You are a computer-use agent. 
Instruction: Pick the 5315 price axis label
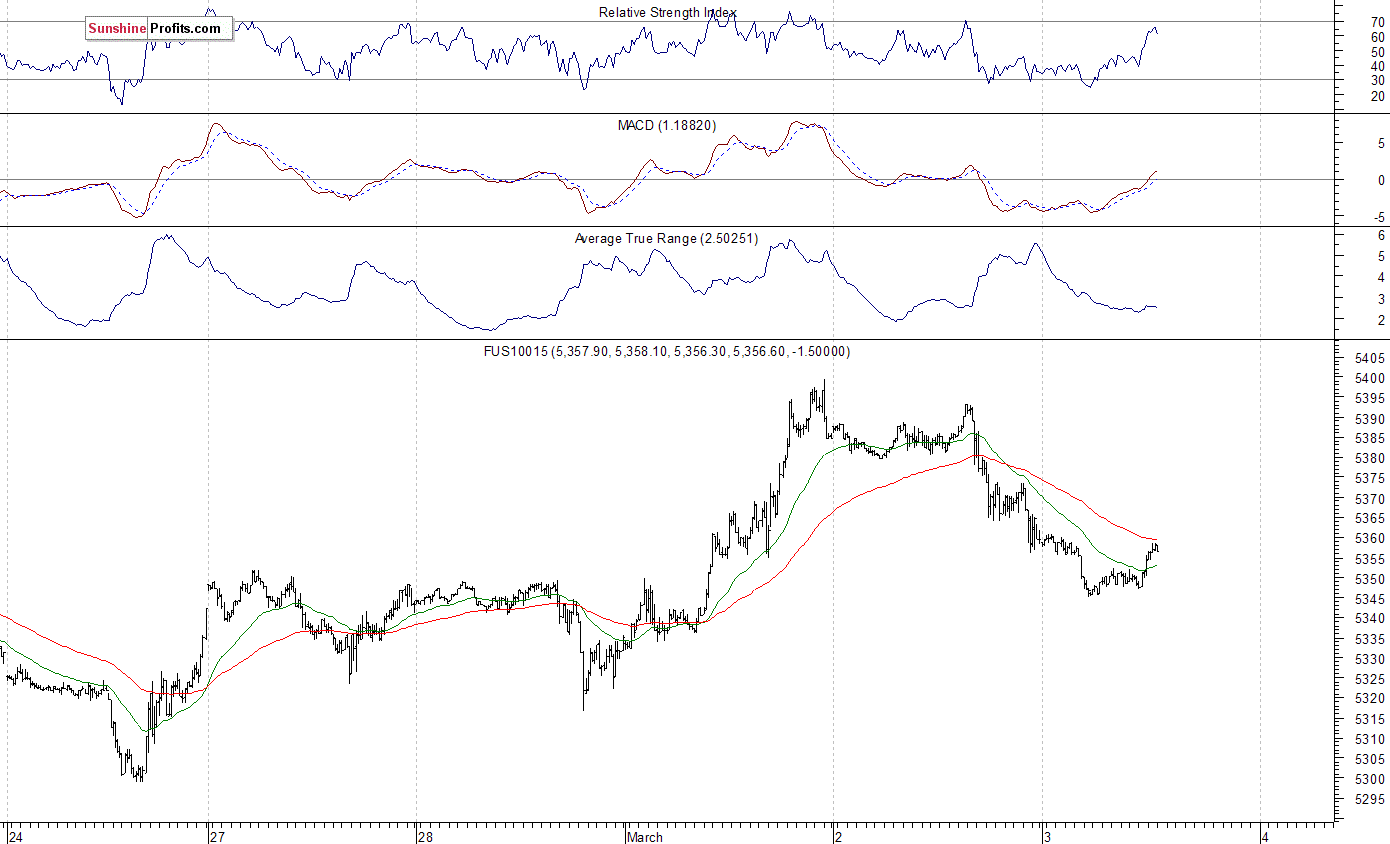click(x=1370, y=719)
